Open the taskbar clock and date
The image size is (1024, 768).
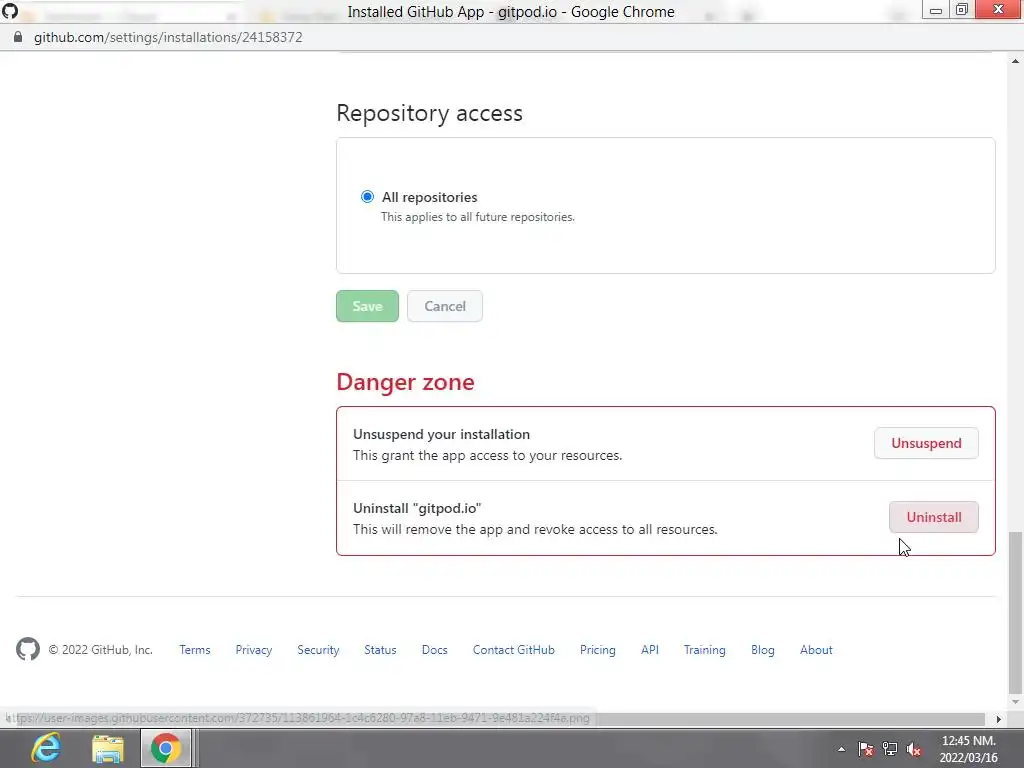(x=968, y=749)
